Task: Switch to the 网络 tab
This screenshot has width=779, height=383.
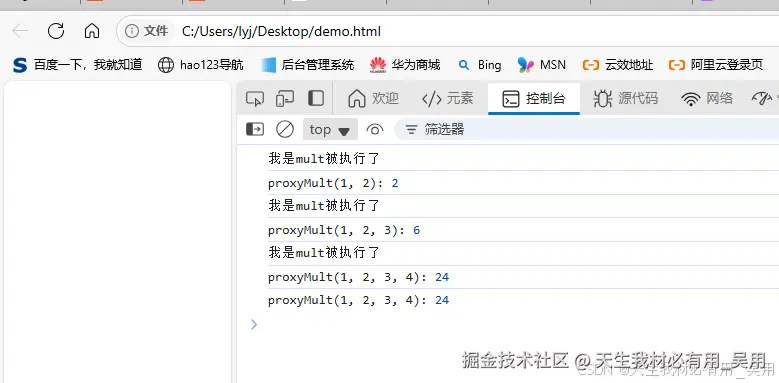Action: 707,98
